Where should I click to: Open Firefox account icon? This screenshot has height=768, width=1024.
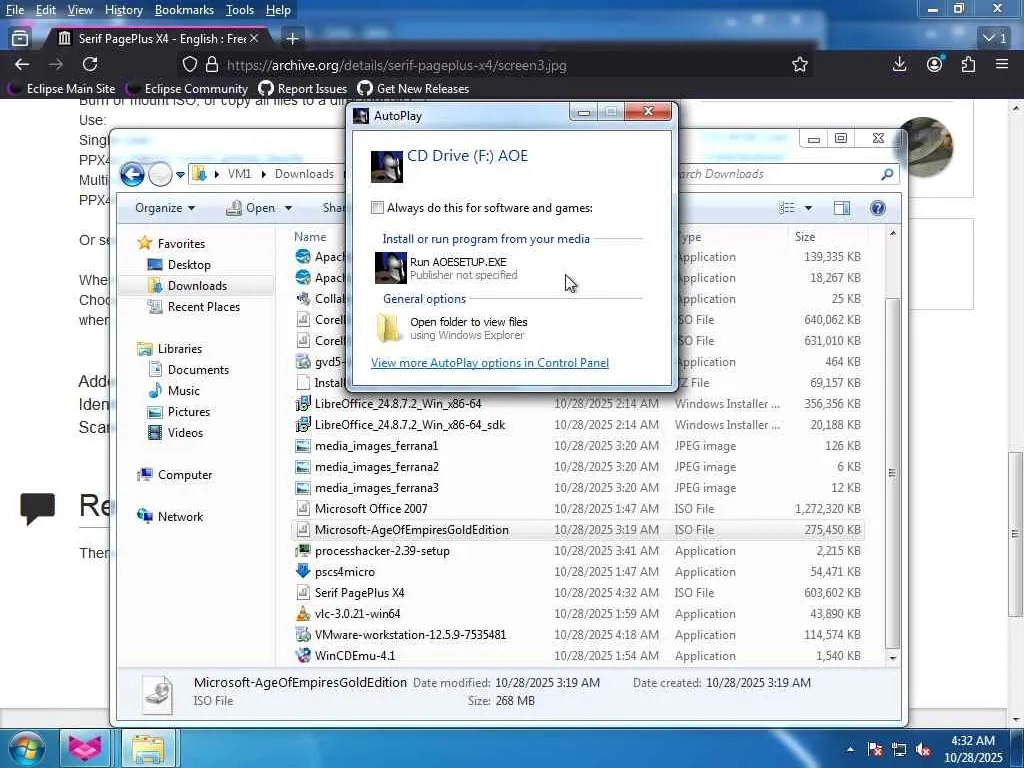tap(935, 64)
